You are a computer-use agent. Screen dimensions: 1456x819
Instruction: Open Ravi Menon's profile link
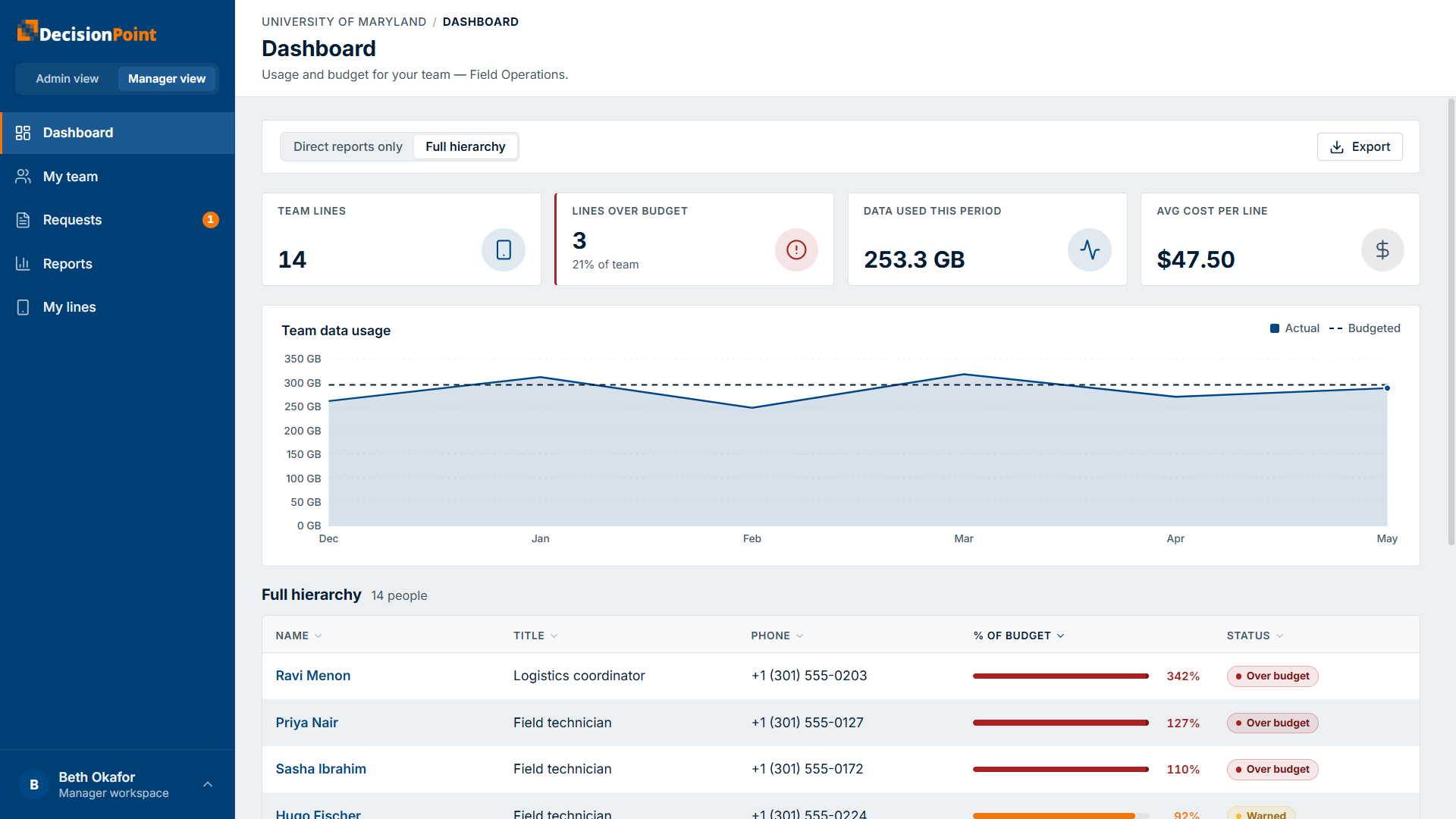coord(313,676)
